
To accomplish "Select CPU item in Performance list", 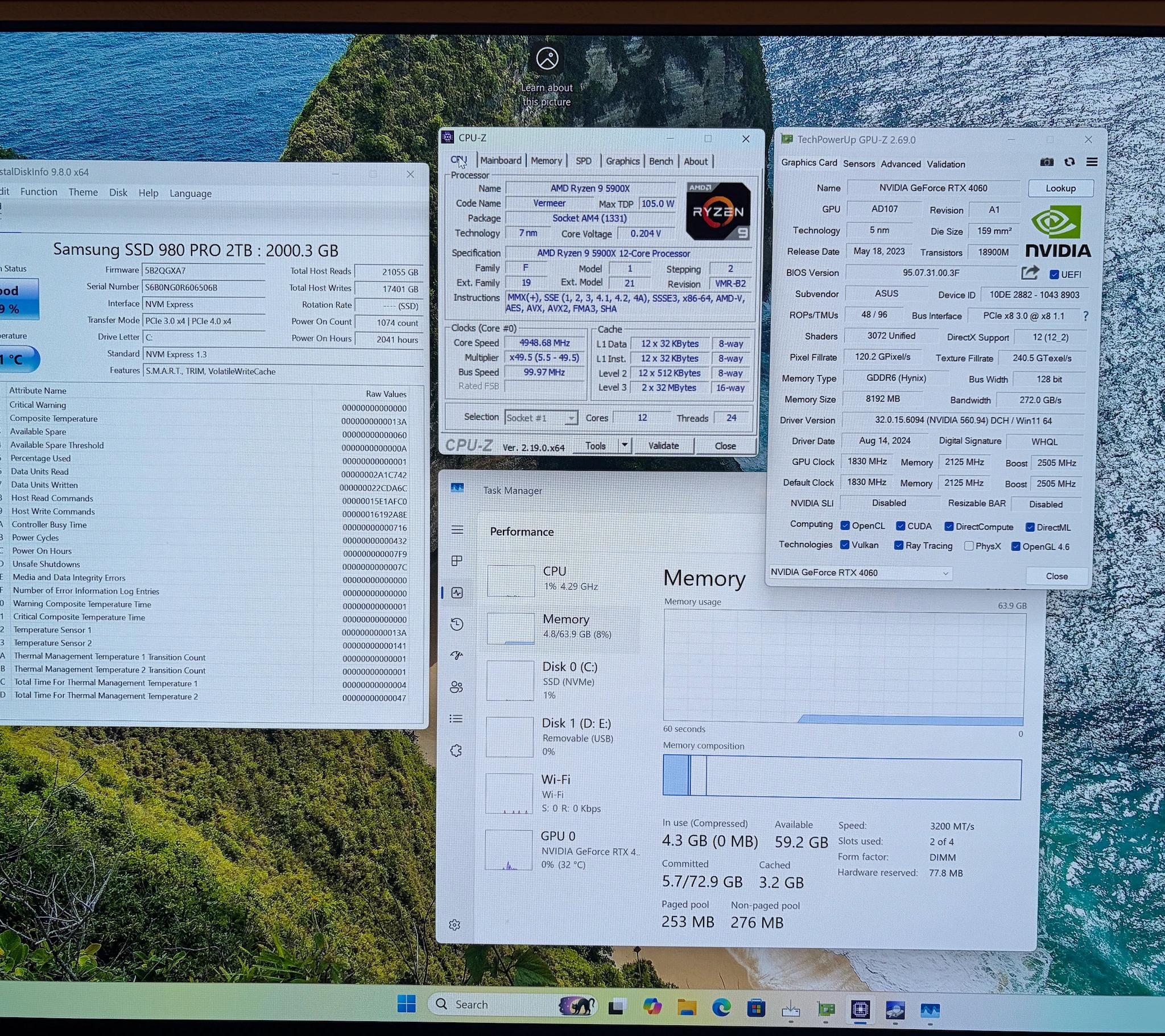I will (561, 579).
